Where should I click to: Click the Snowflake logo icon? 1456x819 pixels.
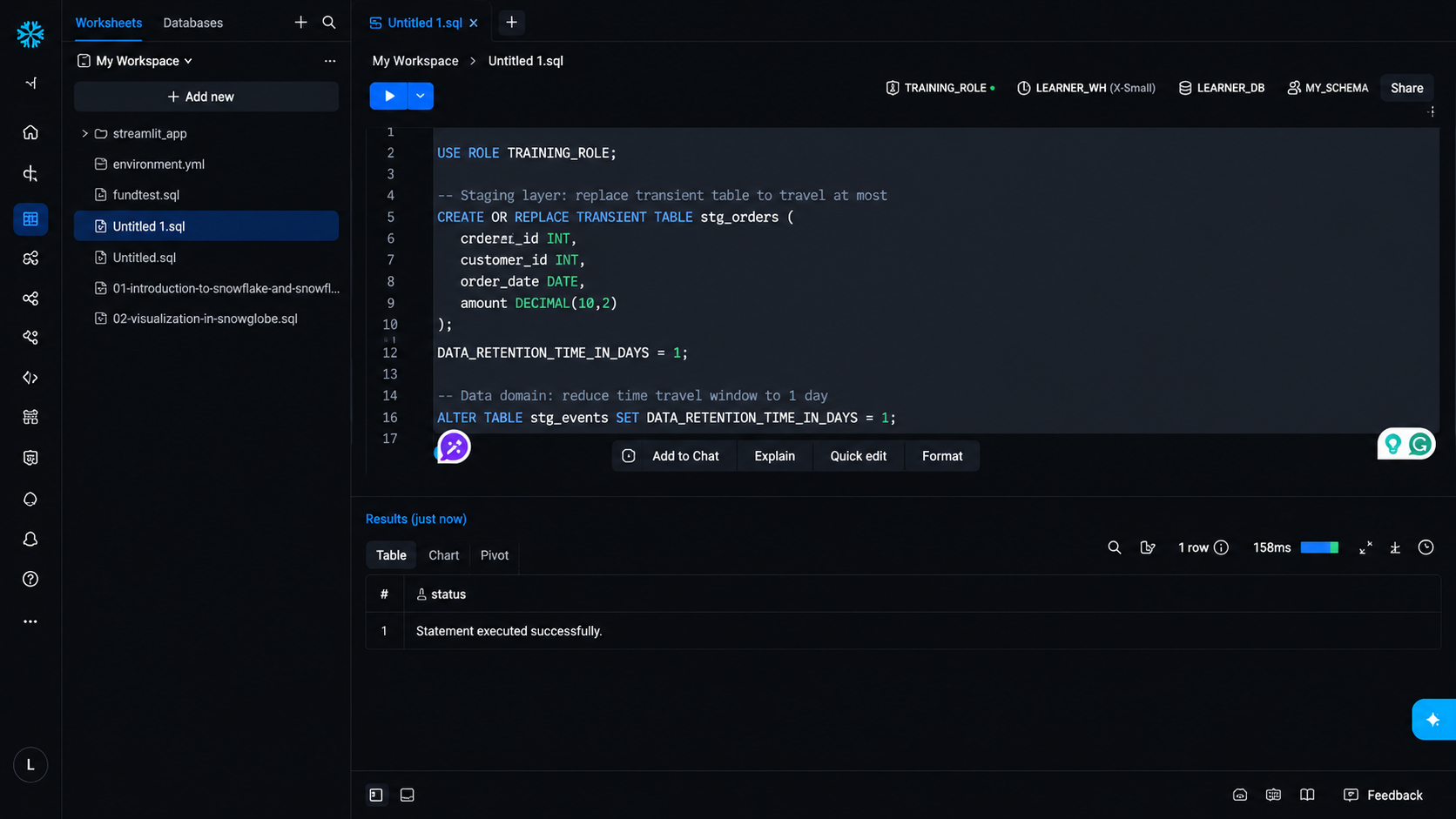coord(30,34)
